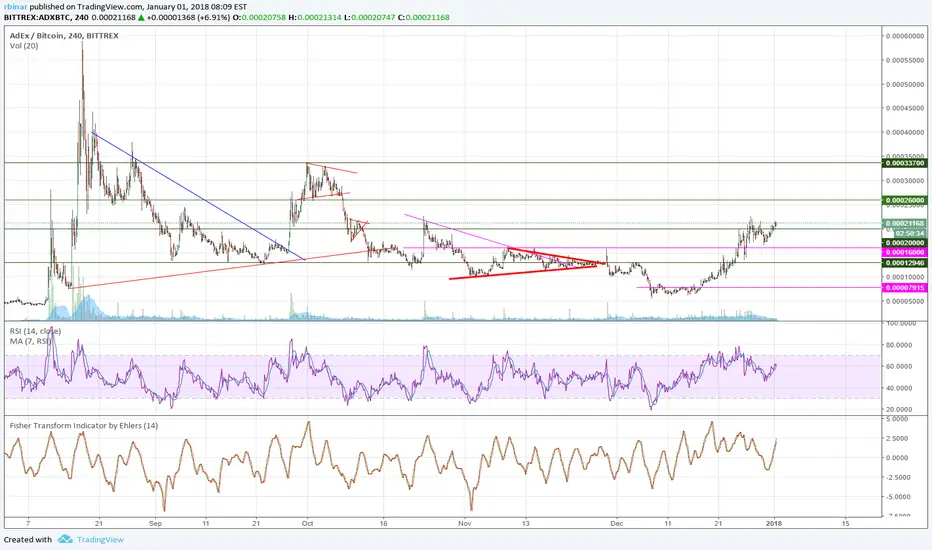Image resolution: width=932 pixels, height=550 pixels.
Task: Open the rbinar author profile link
Action: coord(15,7)
